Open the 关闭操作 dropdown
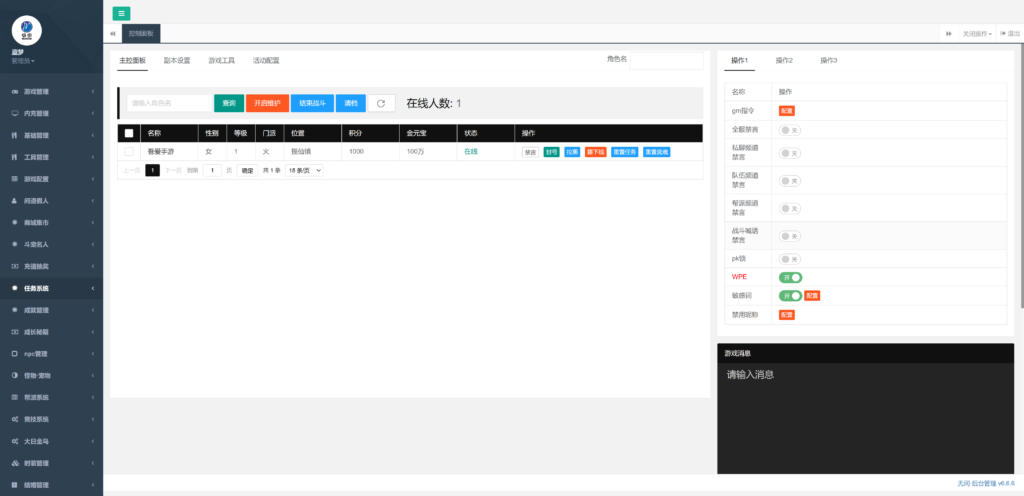Image resolution: width=1024 pixels, height=496 pixels. pyautogui.click(x=976, y=33)
